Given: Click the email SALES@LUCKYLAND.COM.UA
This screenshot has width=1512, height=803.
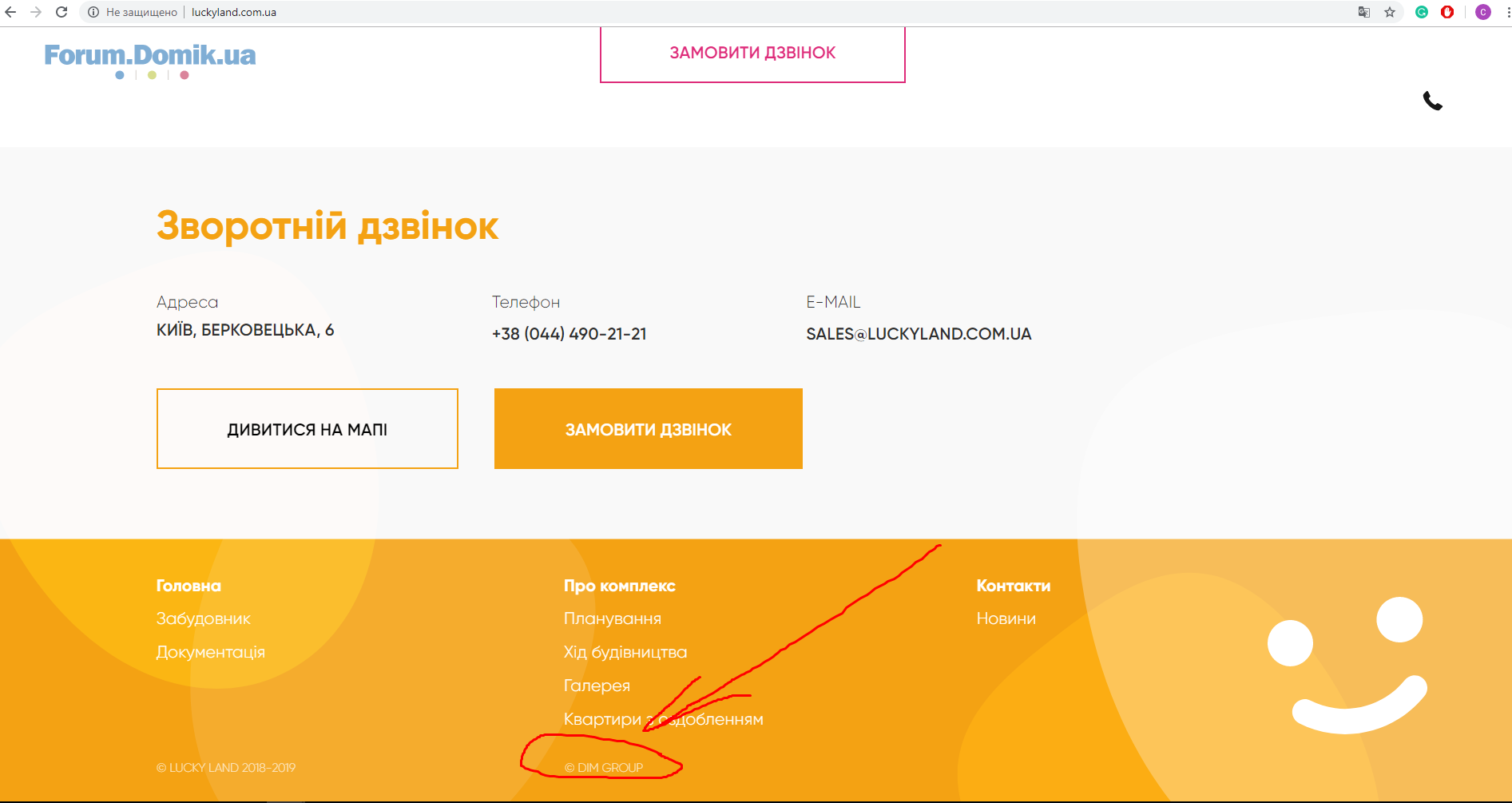Looking at the screenshot, I should (x=919, y=334).
